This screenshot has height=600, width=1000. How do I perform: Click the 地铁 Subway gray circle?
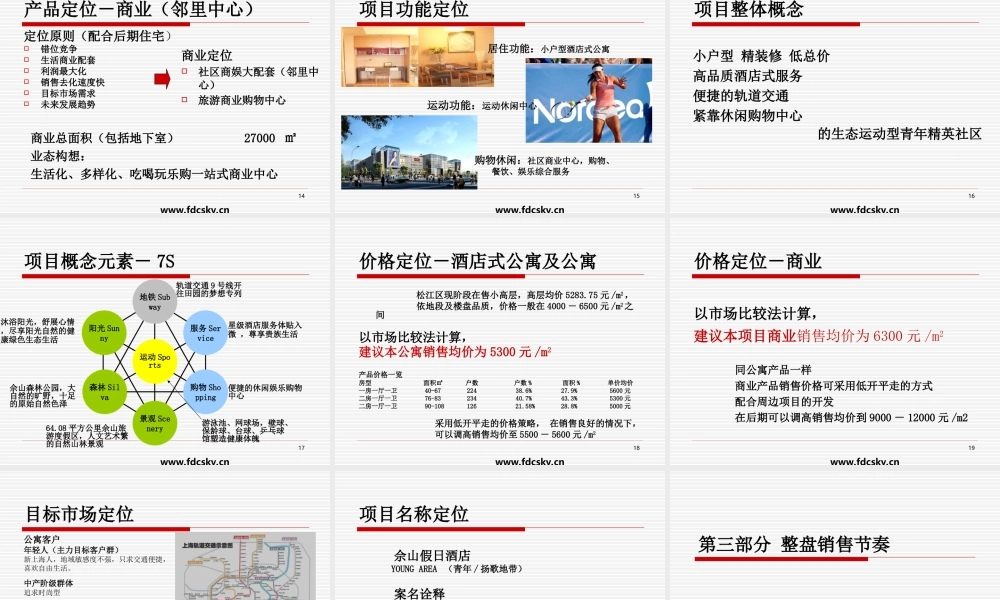(154, 301)
